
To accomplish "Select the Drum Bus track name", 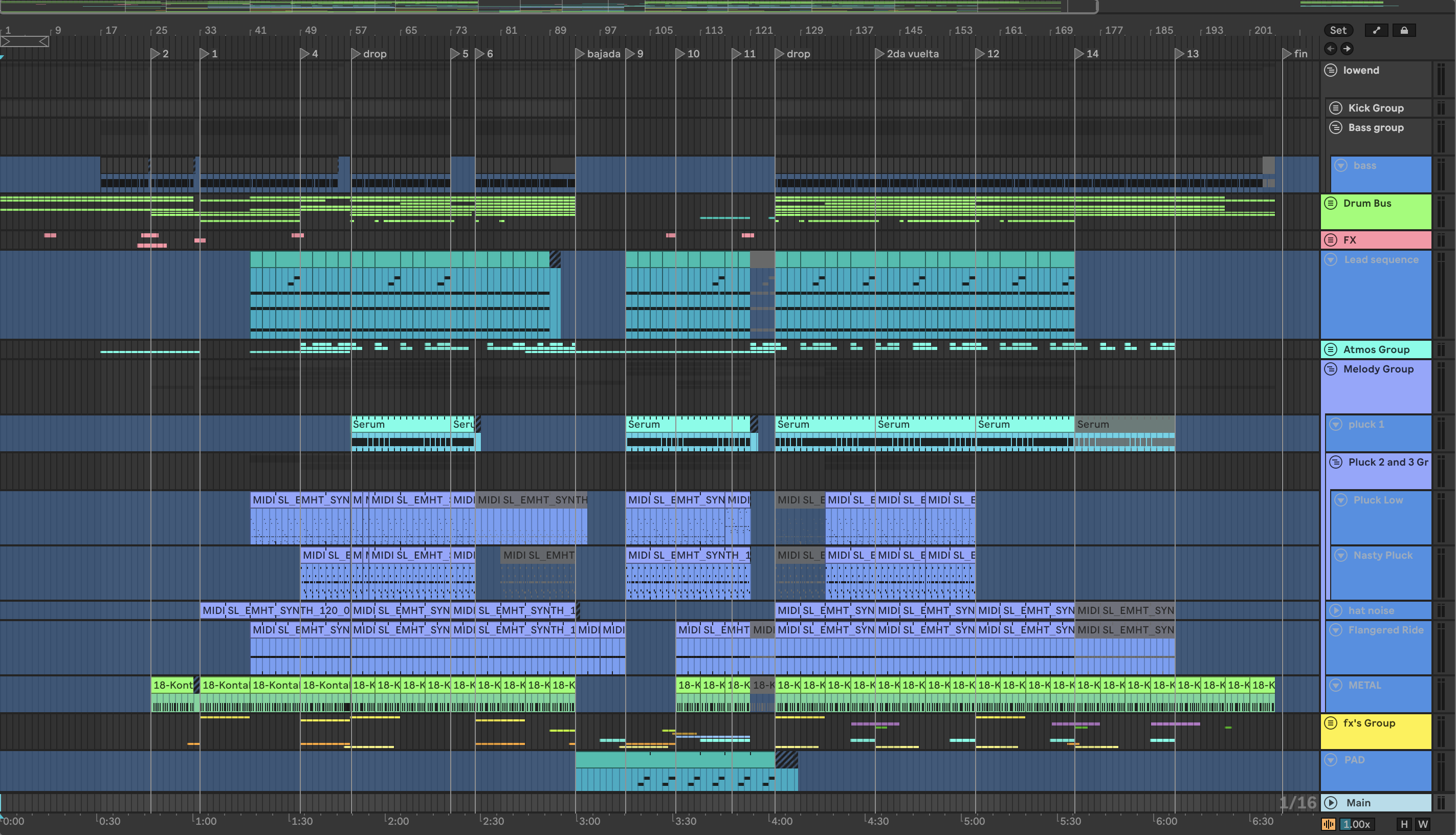I will click(x=1367, y=203).
